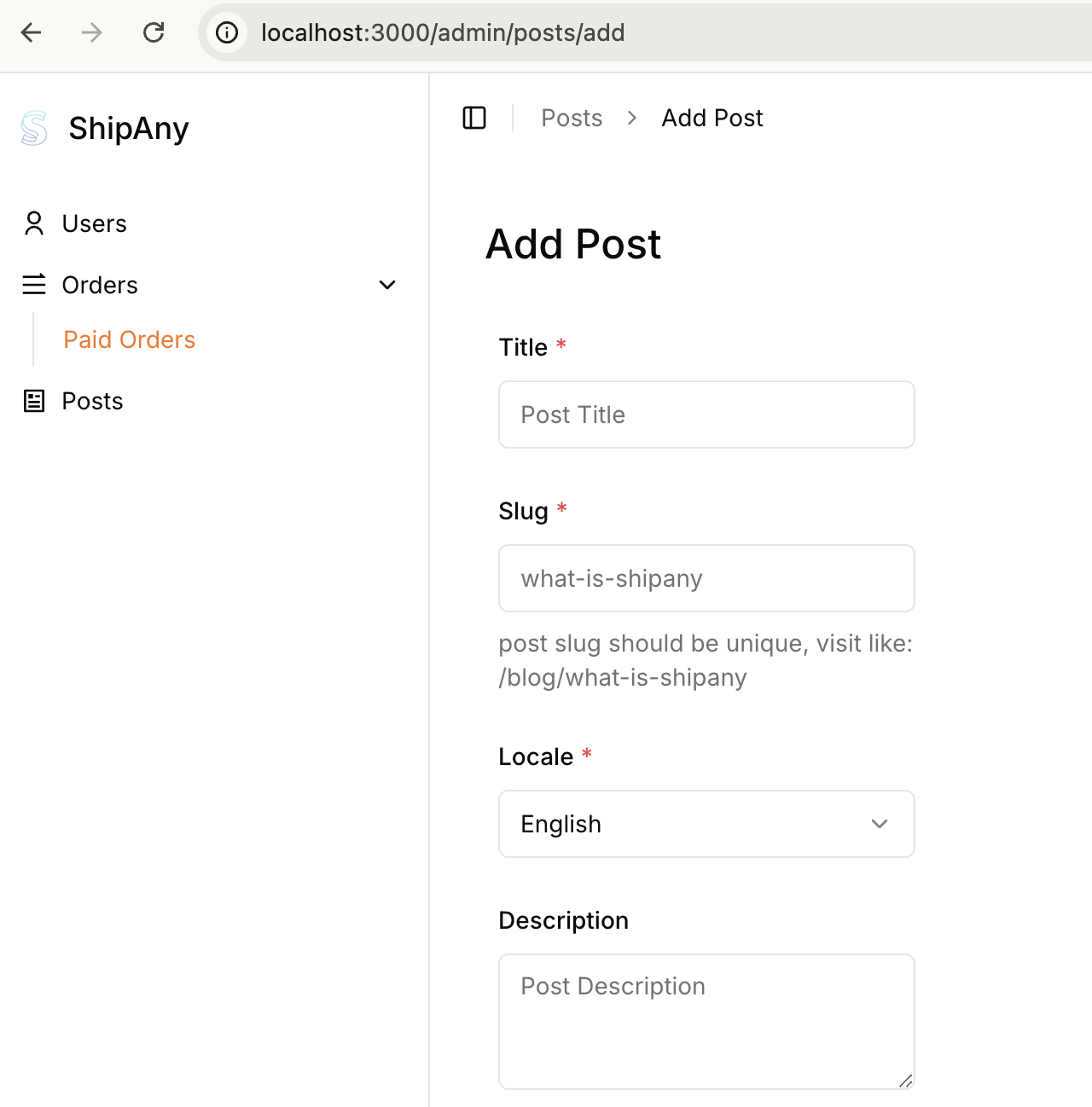Viewport: 1092px width, 1107px height.
Task: Click the ShipAny logo icon
Action: (33, 128)
